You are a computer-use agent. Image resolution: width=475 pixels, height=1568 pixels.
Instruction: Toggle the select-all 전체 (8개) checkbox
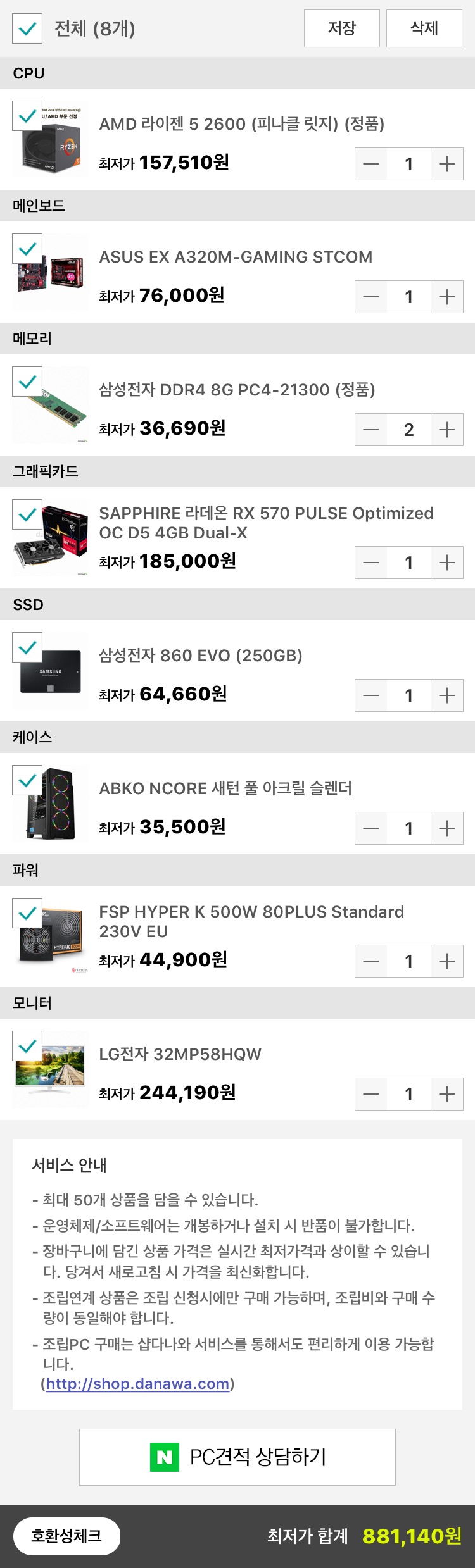(x=27, y=28)
